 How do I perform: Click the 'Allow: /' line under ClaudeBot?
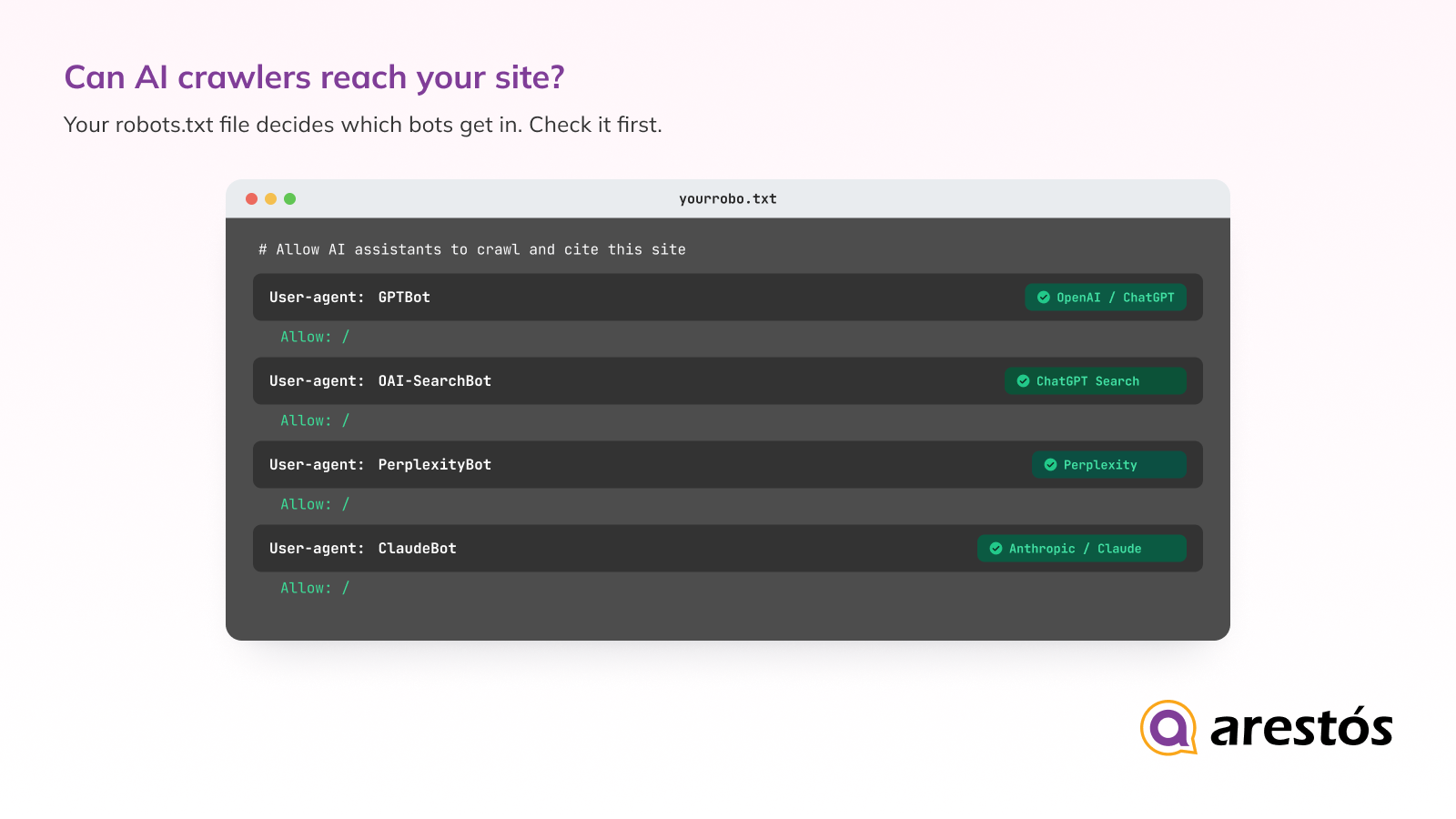(x=315, y=588)
